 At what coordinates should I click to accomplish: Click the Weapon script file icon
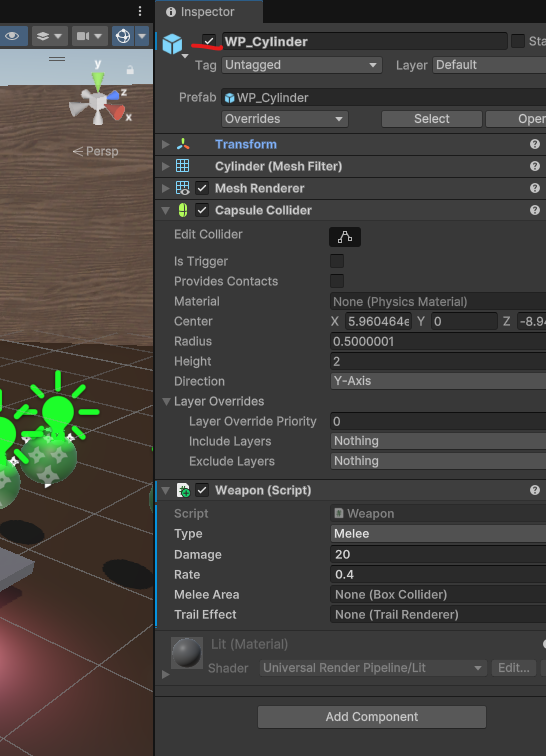coord(183,491)
